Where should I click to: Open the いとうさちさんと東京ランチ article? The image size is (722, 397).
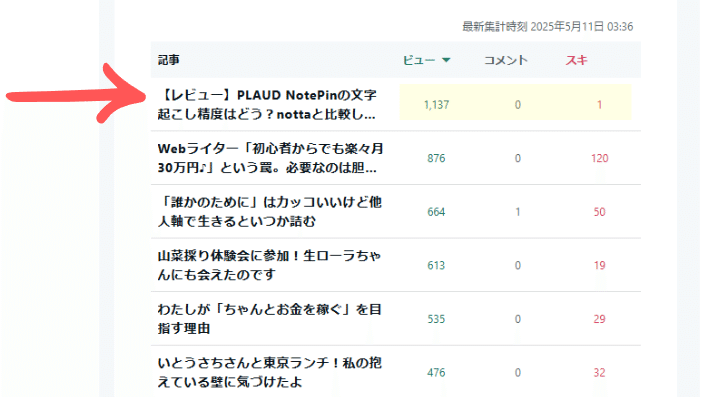tap(269, 372)
